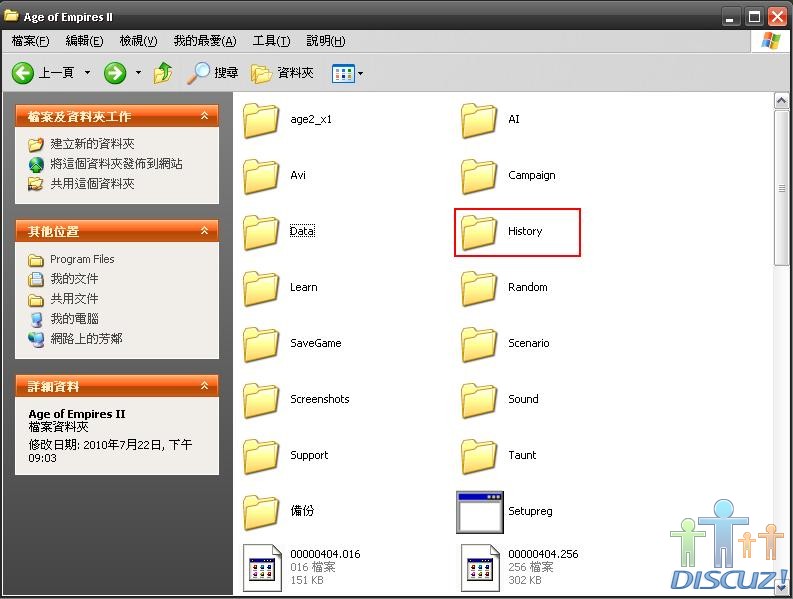This screenshot has height=599, width=793.
Task: Click the Views icon in toolbar
Action: [x=343, y=74]
